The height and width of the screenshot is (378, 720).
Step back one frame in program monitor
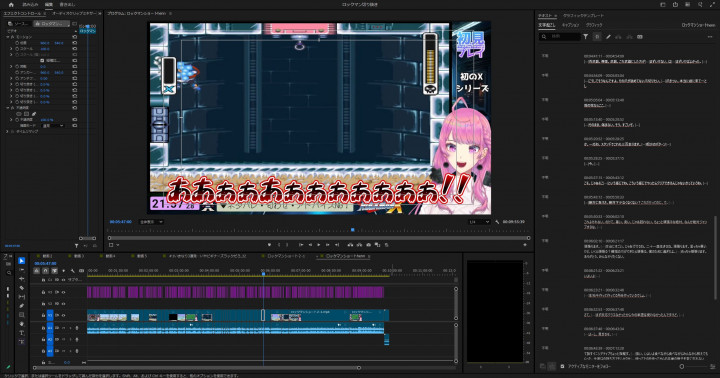310,245
